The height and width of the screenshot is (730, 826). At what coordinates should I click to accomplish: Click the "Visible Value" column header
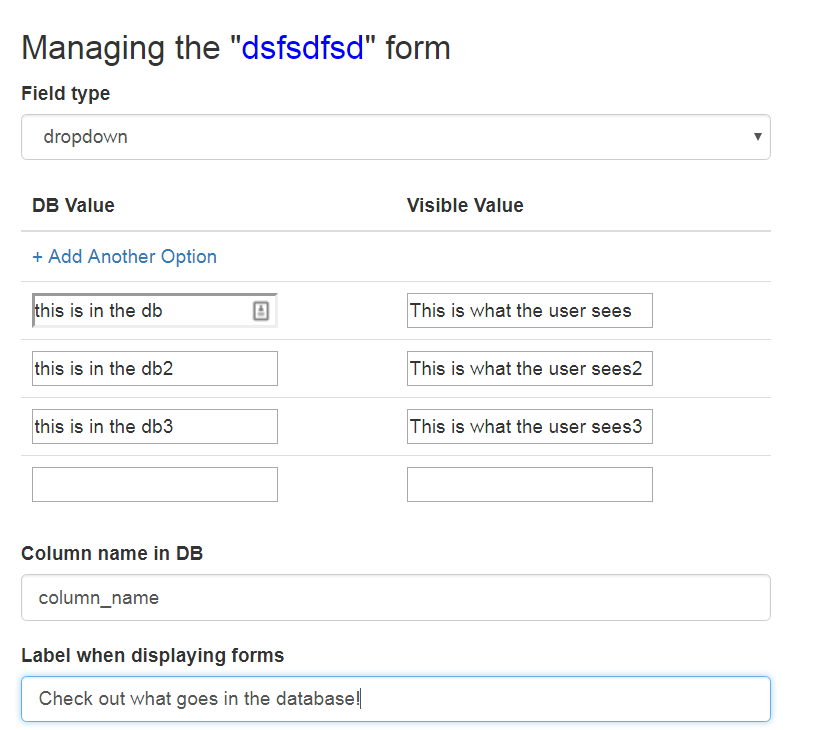[x=465, y=206]
